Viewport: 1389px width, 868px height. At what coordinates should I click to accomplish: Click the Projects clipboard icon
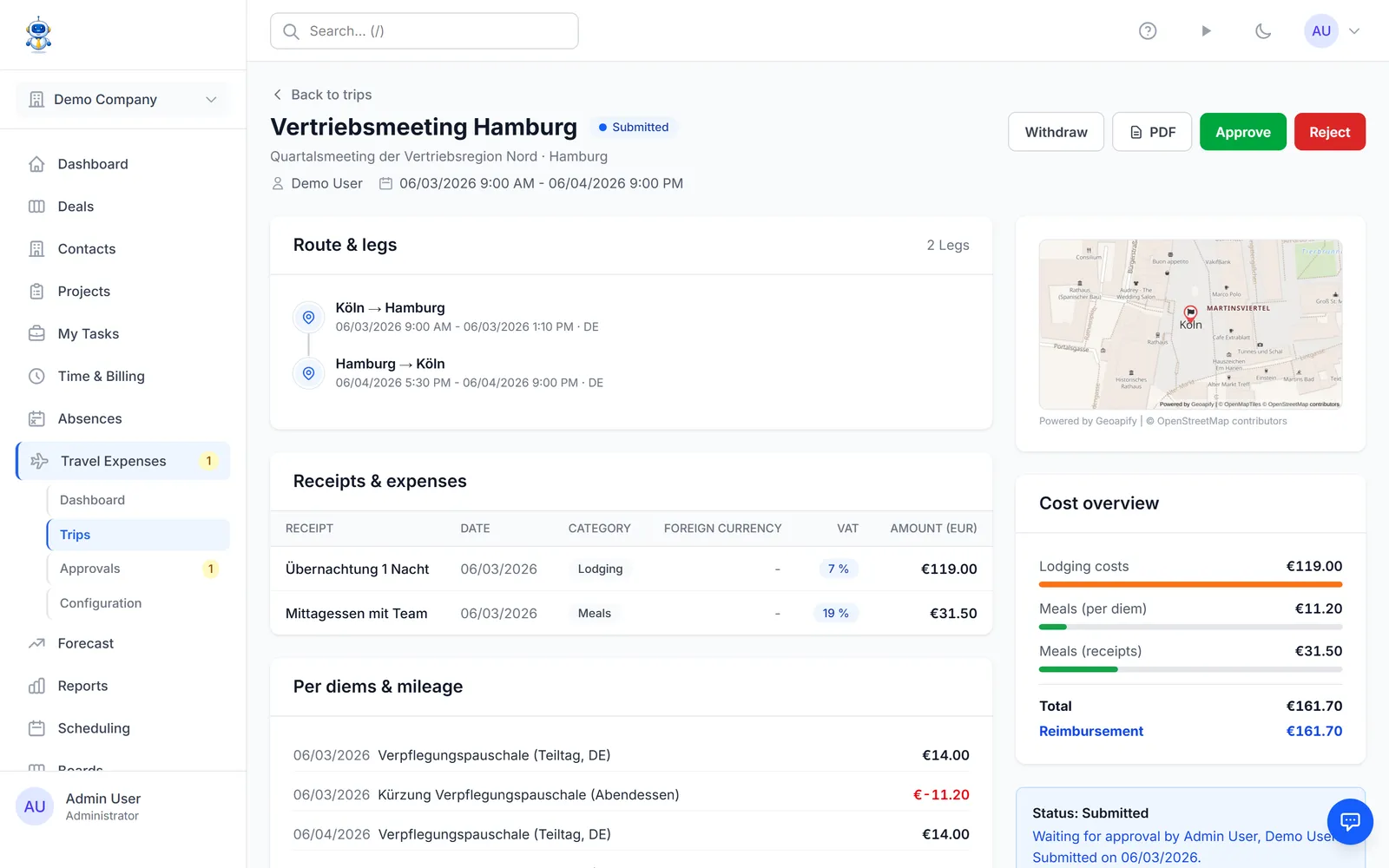[x=36, y=292]
